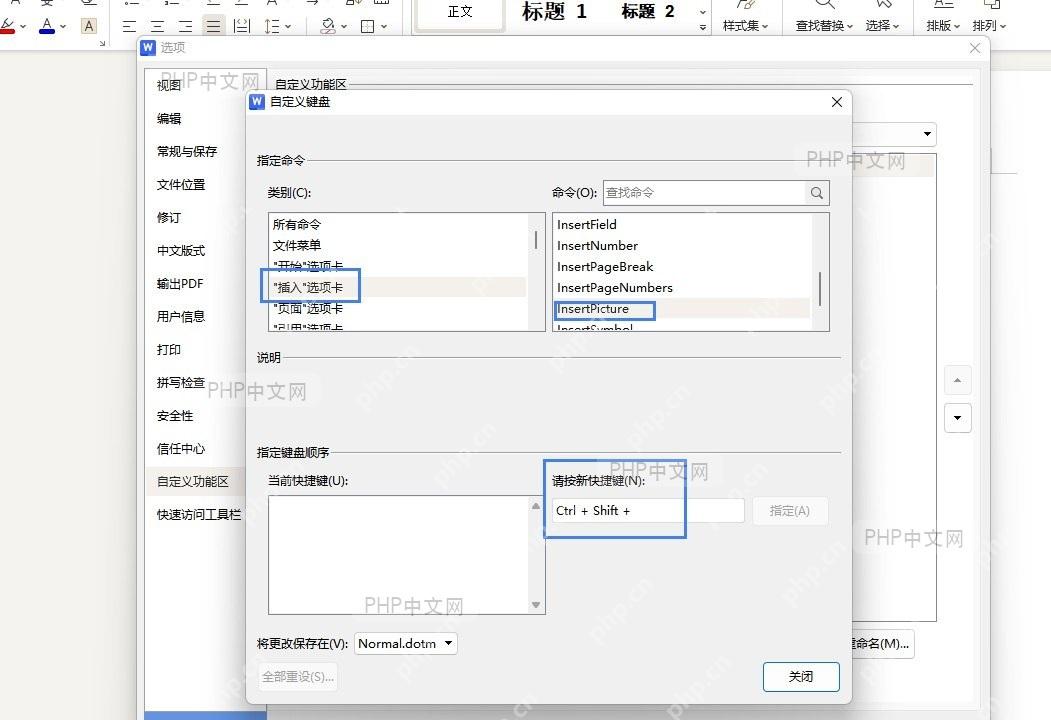Click the search magnifier in the command box

click(816, 193)
